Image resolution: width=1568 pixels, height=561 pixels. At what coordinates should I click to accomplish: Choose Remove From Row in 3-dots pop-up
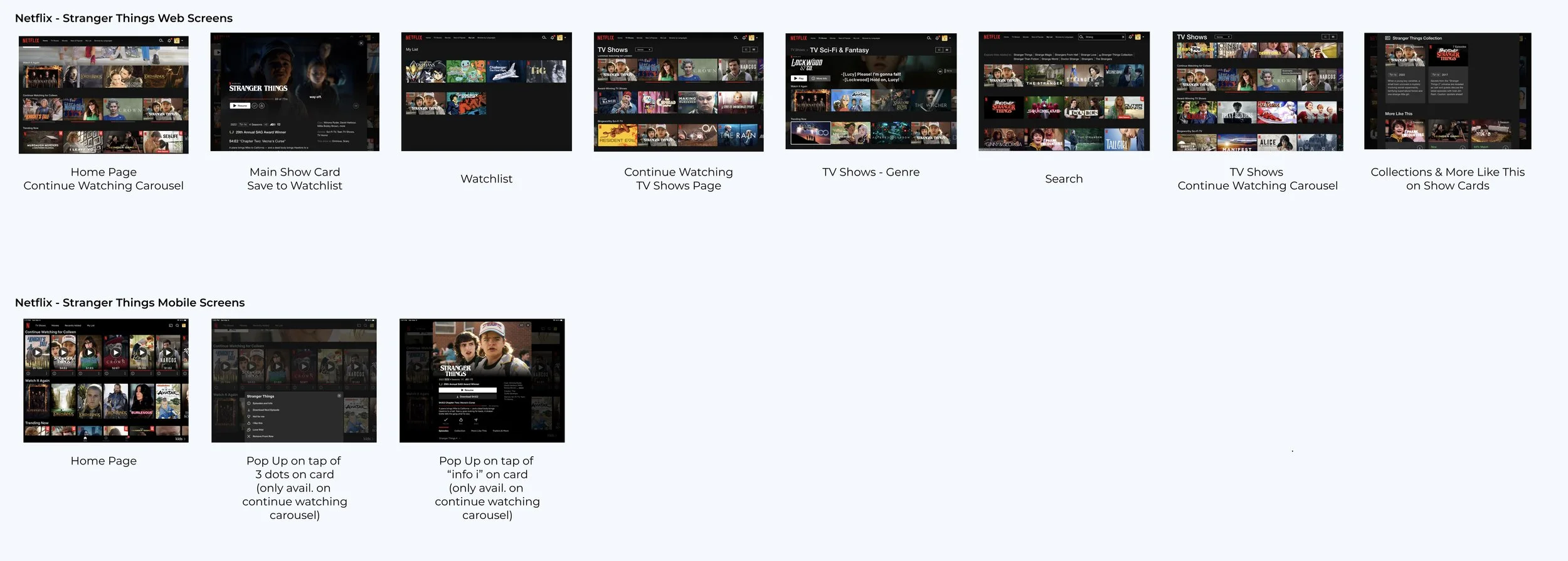tap(260, 436)
